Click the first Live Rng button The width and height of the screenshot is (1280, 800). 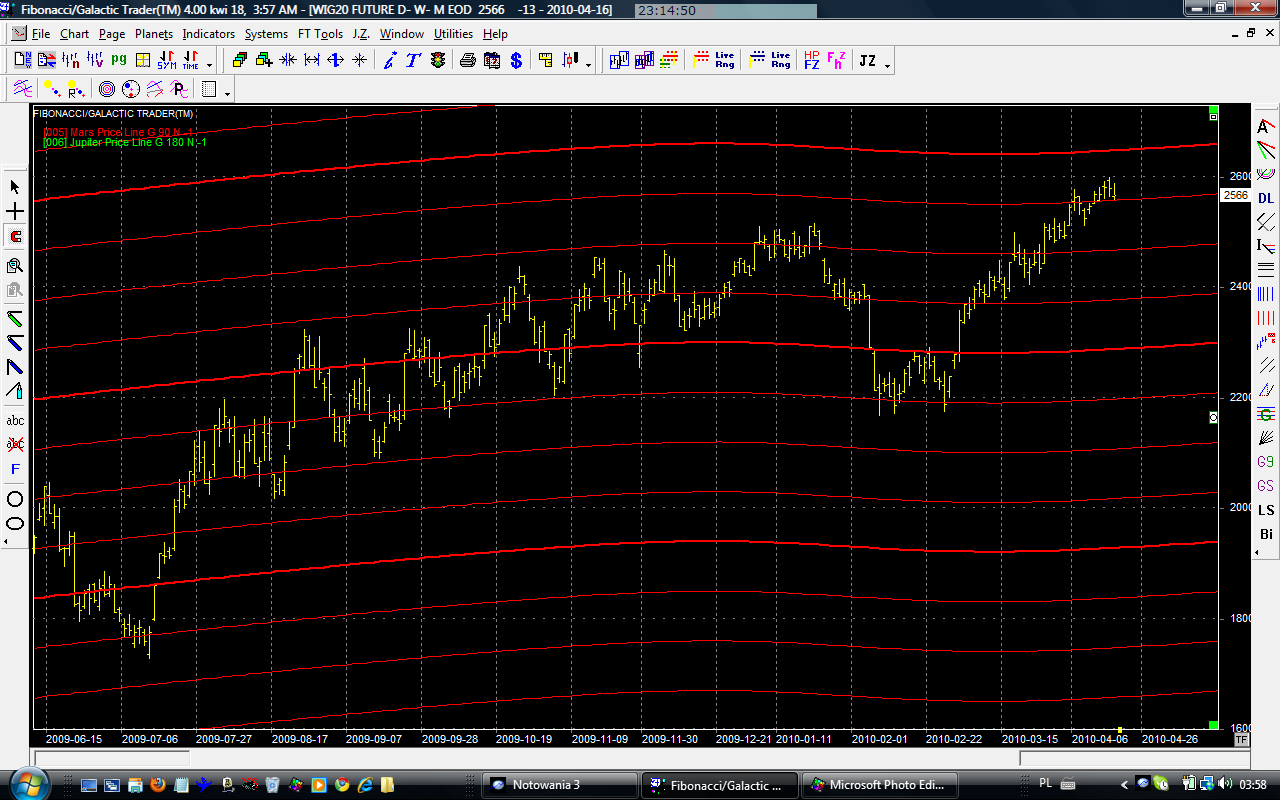pos(715,60)
